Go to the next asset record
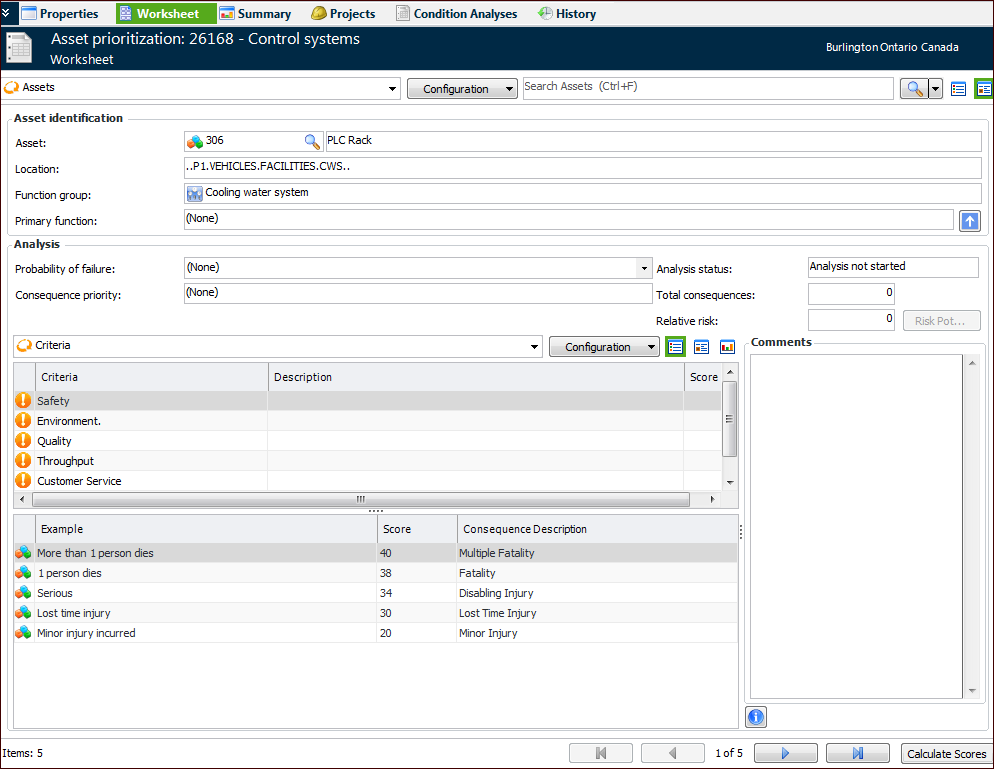This screenshot has width=994, height=769. pyautogui.click(x=785, y=753)
